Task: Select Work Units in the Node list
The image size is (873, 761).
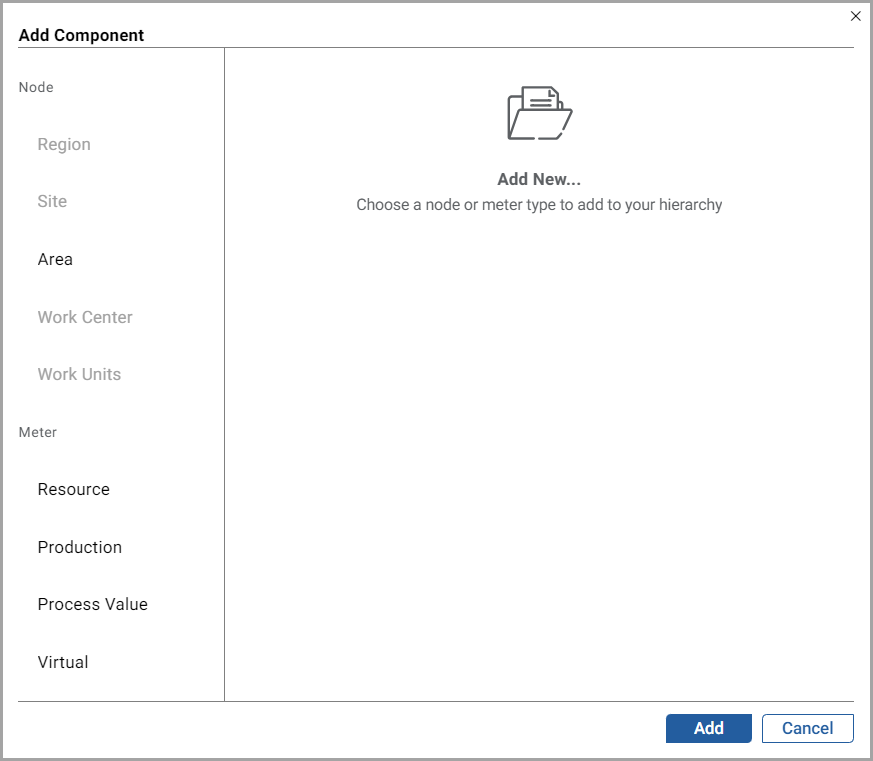Action: tap(79, 374)
